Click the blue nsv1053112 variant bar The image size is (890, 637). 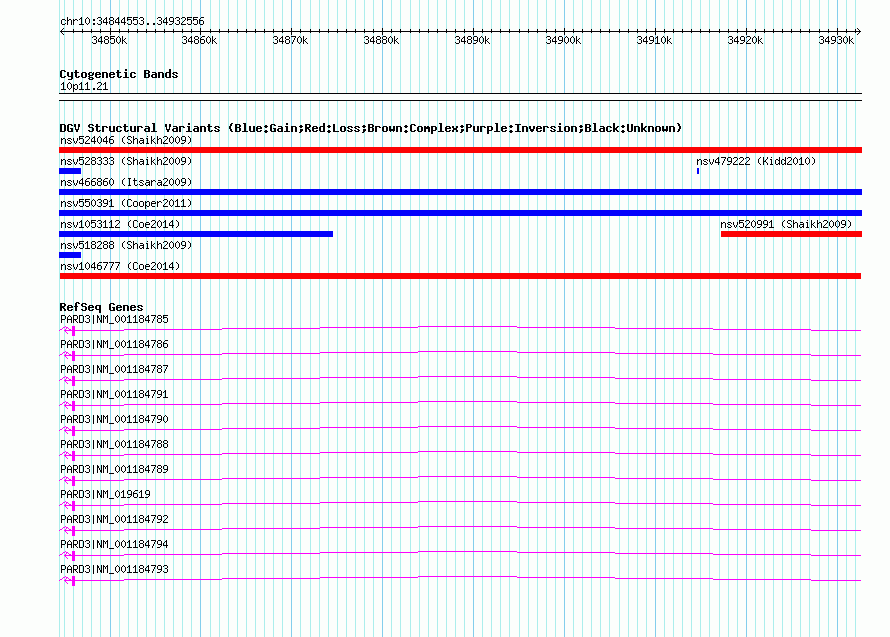pos(196,234)
